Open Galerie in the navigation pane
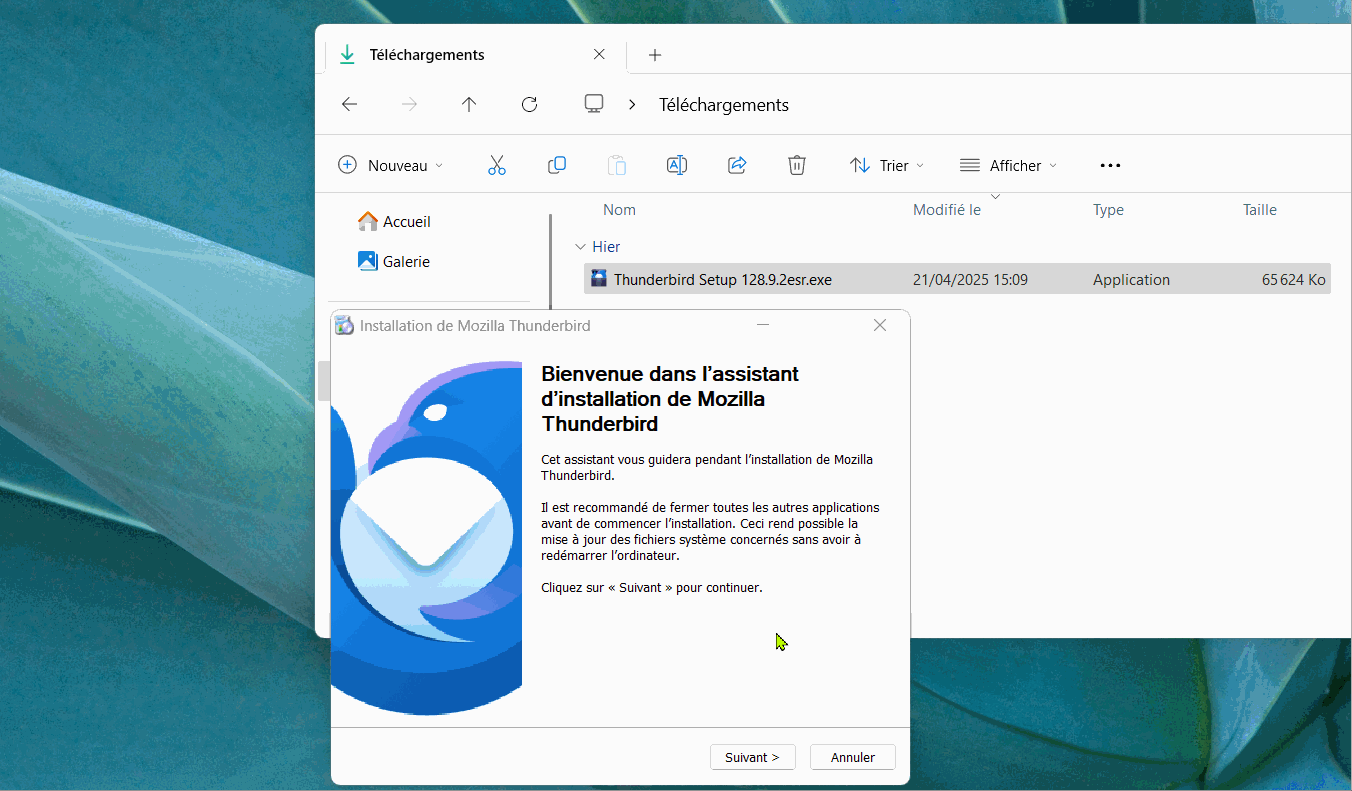The image size is (1352, 791). pyautogui.click(x=394, y=262)
